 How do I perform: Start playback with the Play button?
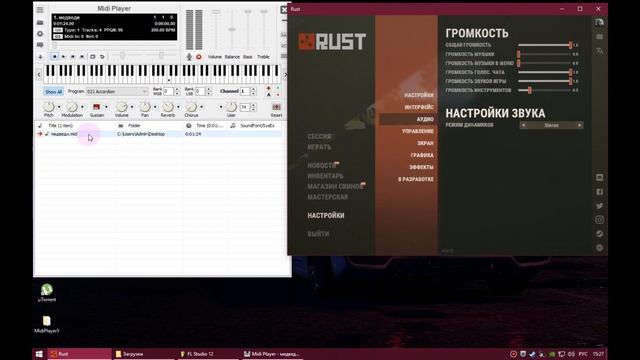64,57
